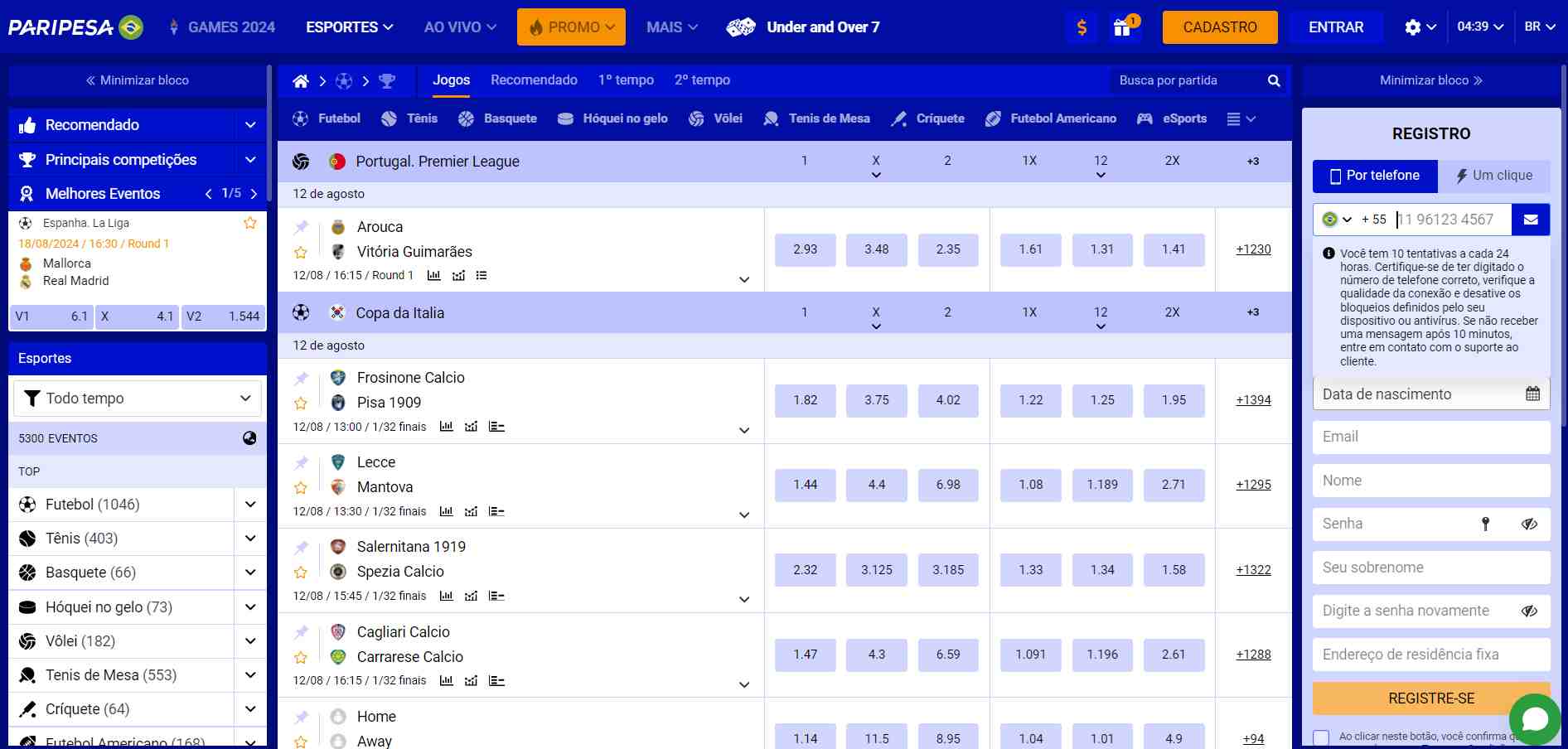The height and width of the screenshot is (749, 1568).
Task: Bet on Arouca win at 2.93
Action: click(x=805, y=249)
